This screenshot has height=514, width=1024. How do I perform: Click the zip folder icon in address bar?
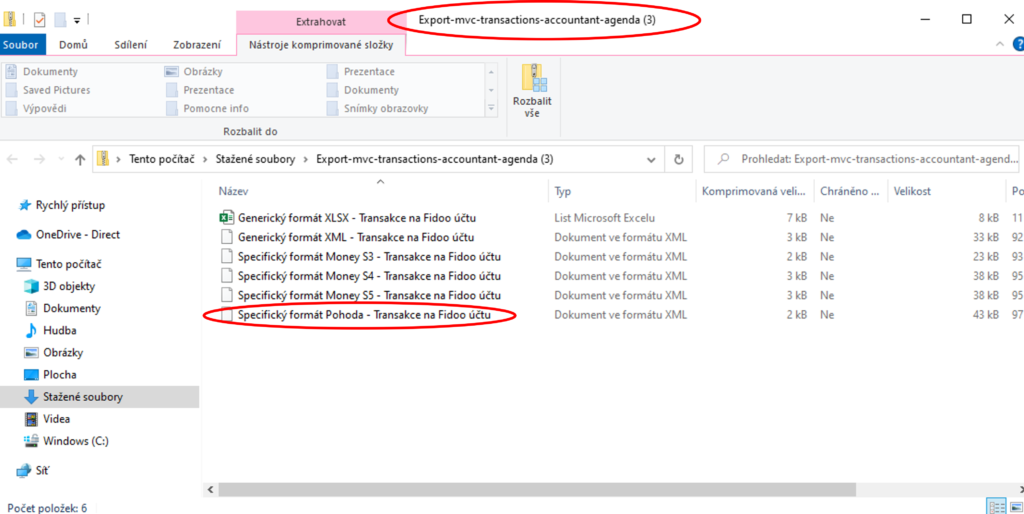[103, 159]
